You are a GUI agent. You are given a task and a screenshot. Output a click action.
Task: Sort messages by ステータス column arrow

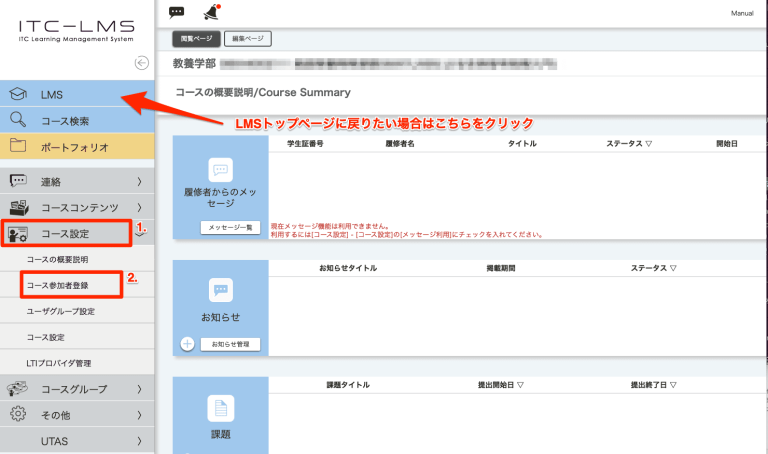[x=648, y=144]
